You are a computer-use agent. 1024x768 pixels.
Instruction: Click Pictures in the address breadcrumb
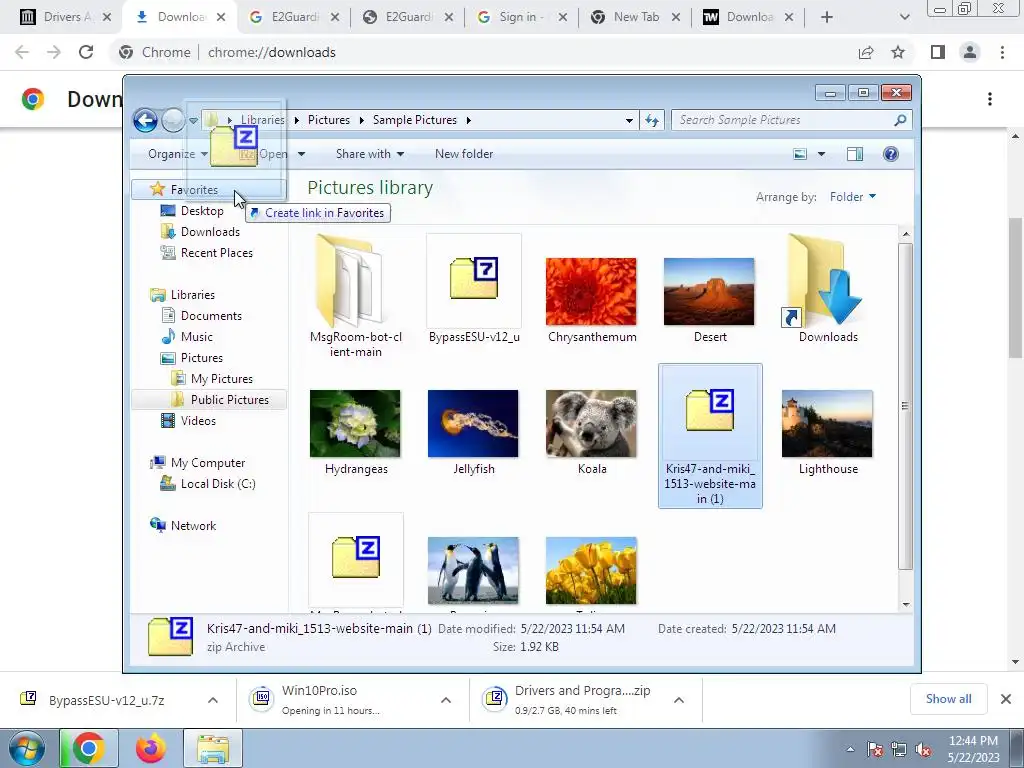pyautogui.click(x=328, y=120)
